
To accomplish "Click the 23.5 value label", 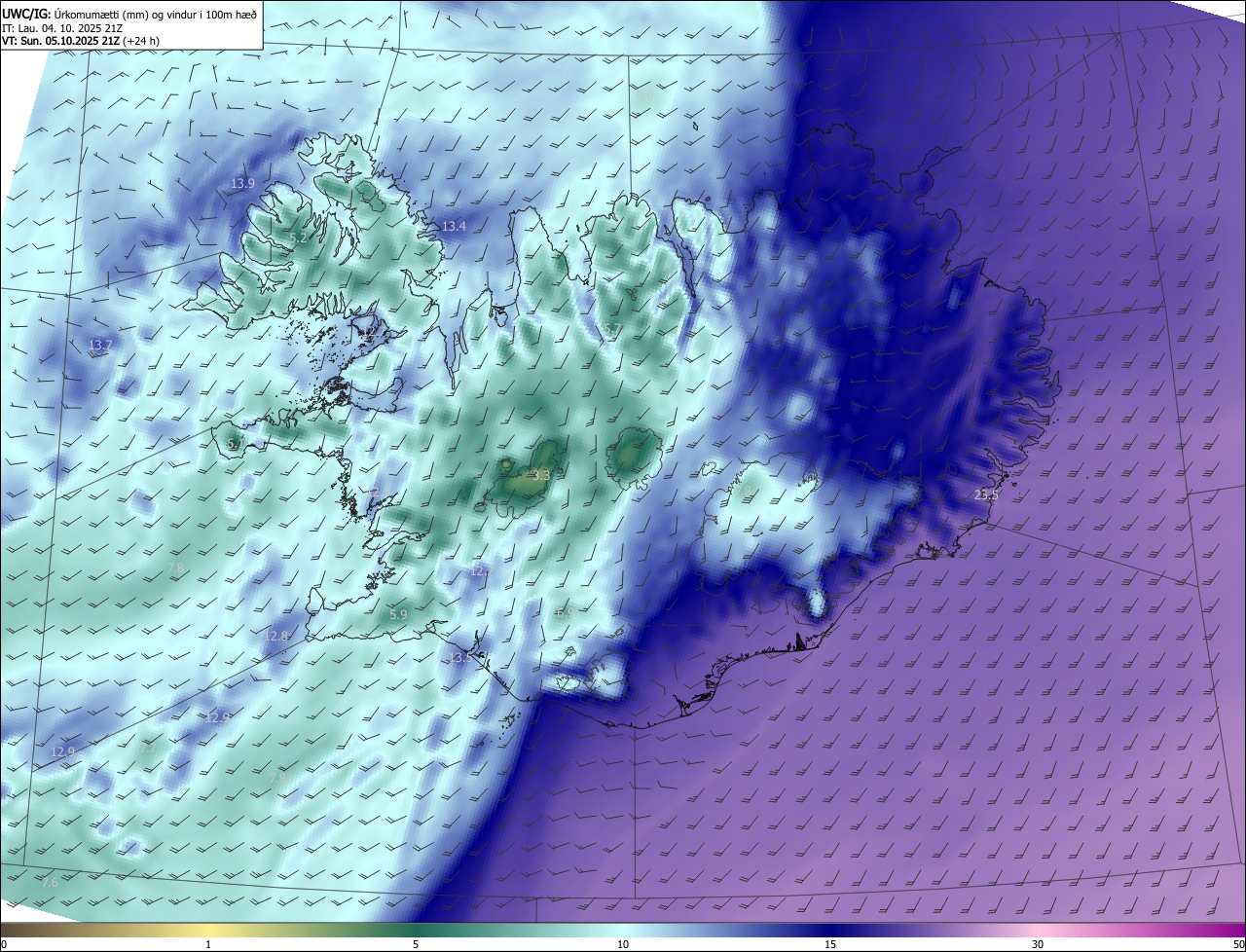I will [986, 494].
